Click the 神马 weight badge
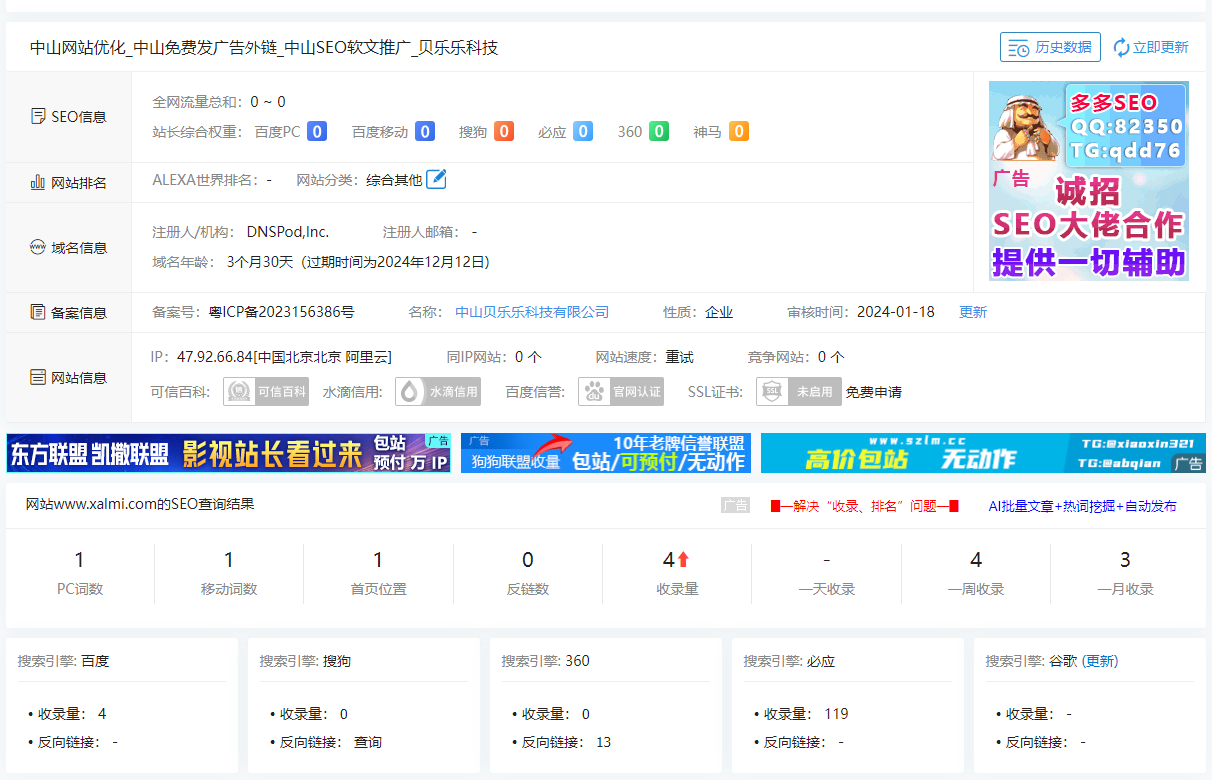1212x780 pixels. coord(739,131)
